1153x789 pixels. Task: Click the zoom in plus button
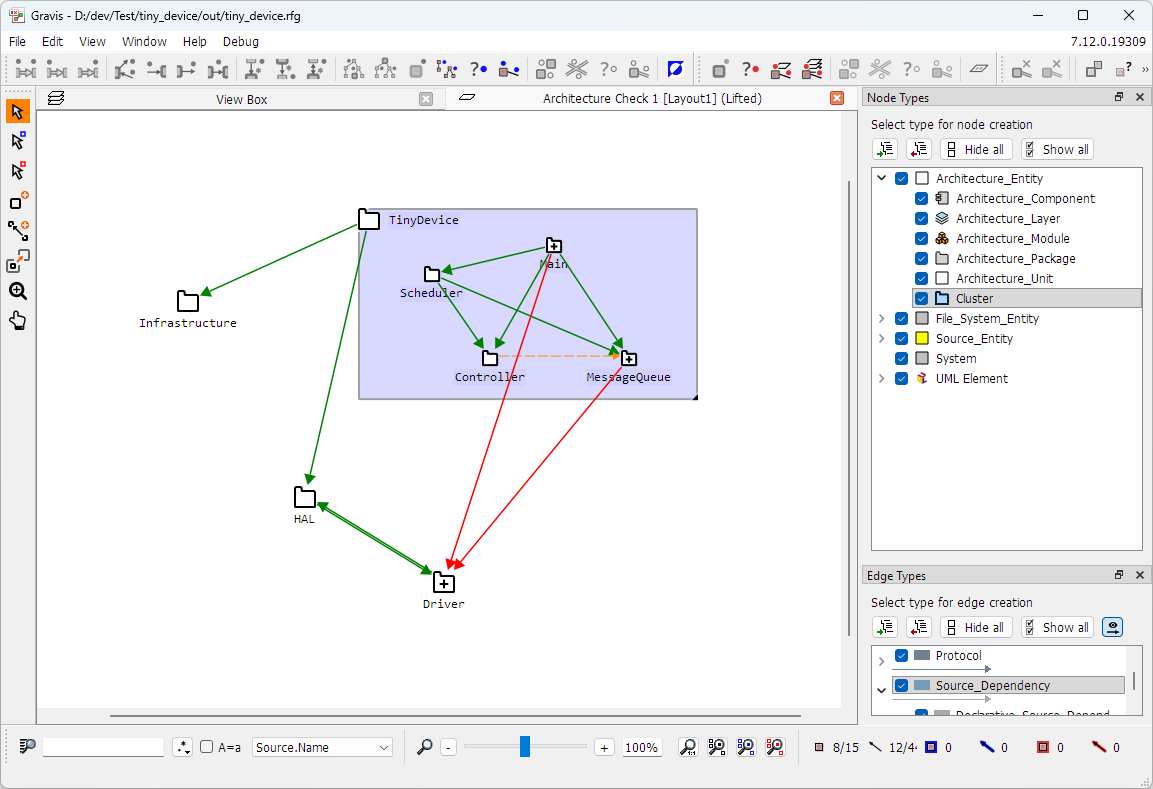pos(604,748)
